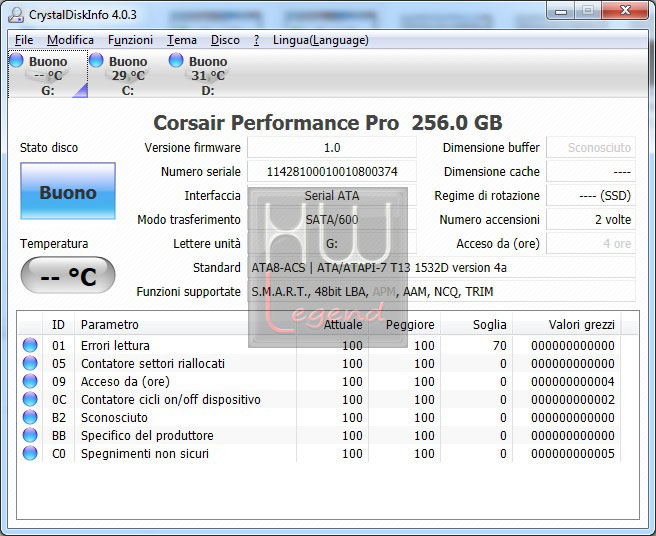This screenshot has width=656, height=536.
Task: Click the Corsair Performance Pro 256.0 GB title
Action: 328,123
